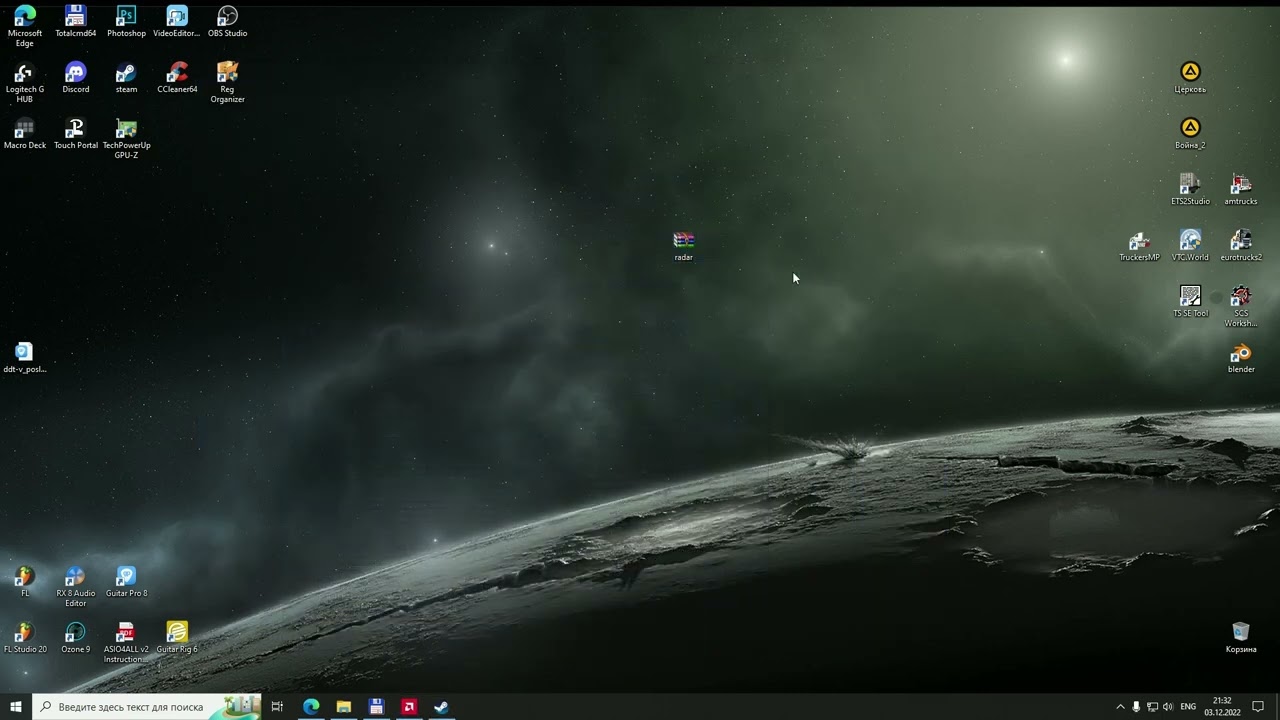Select the TruckersMP desktop shortcut
1280x720 pixels.
pyautogui.click(x=1139, y=246)
